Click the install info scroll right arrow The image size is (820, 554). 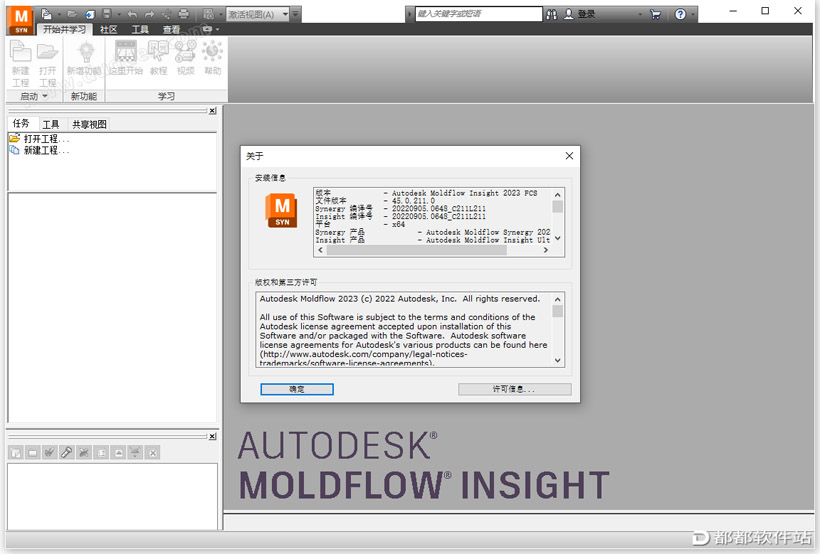tap(545, 250)
